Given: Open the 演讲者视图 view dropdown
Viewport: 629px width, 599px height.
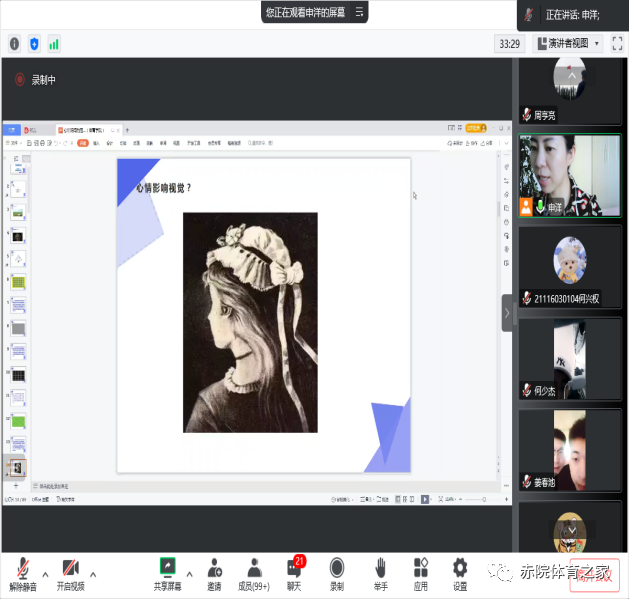Looking at the screenshot, I should coord(568,44).
